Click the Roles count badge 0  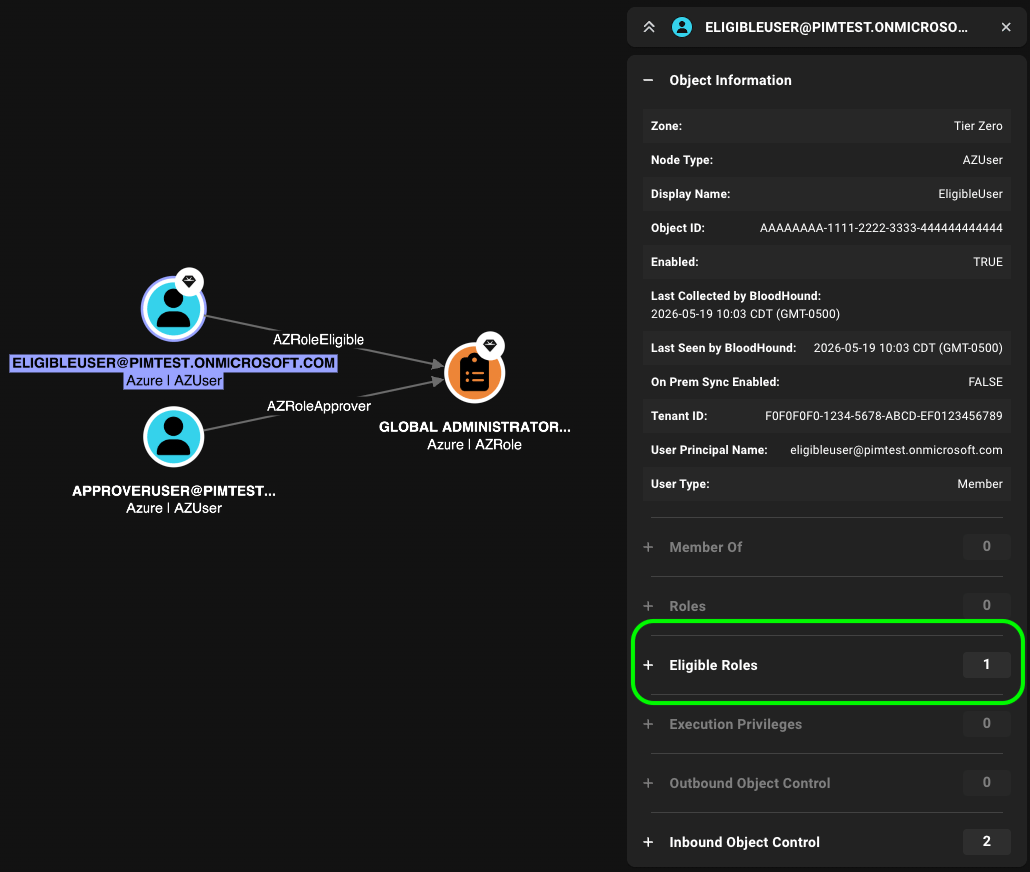click(x=986, y=605)
